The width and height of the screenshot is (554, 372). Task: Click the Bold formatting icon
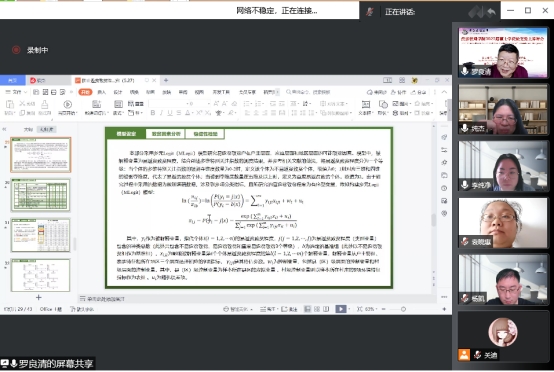[x=153, y=113]
